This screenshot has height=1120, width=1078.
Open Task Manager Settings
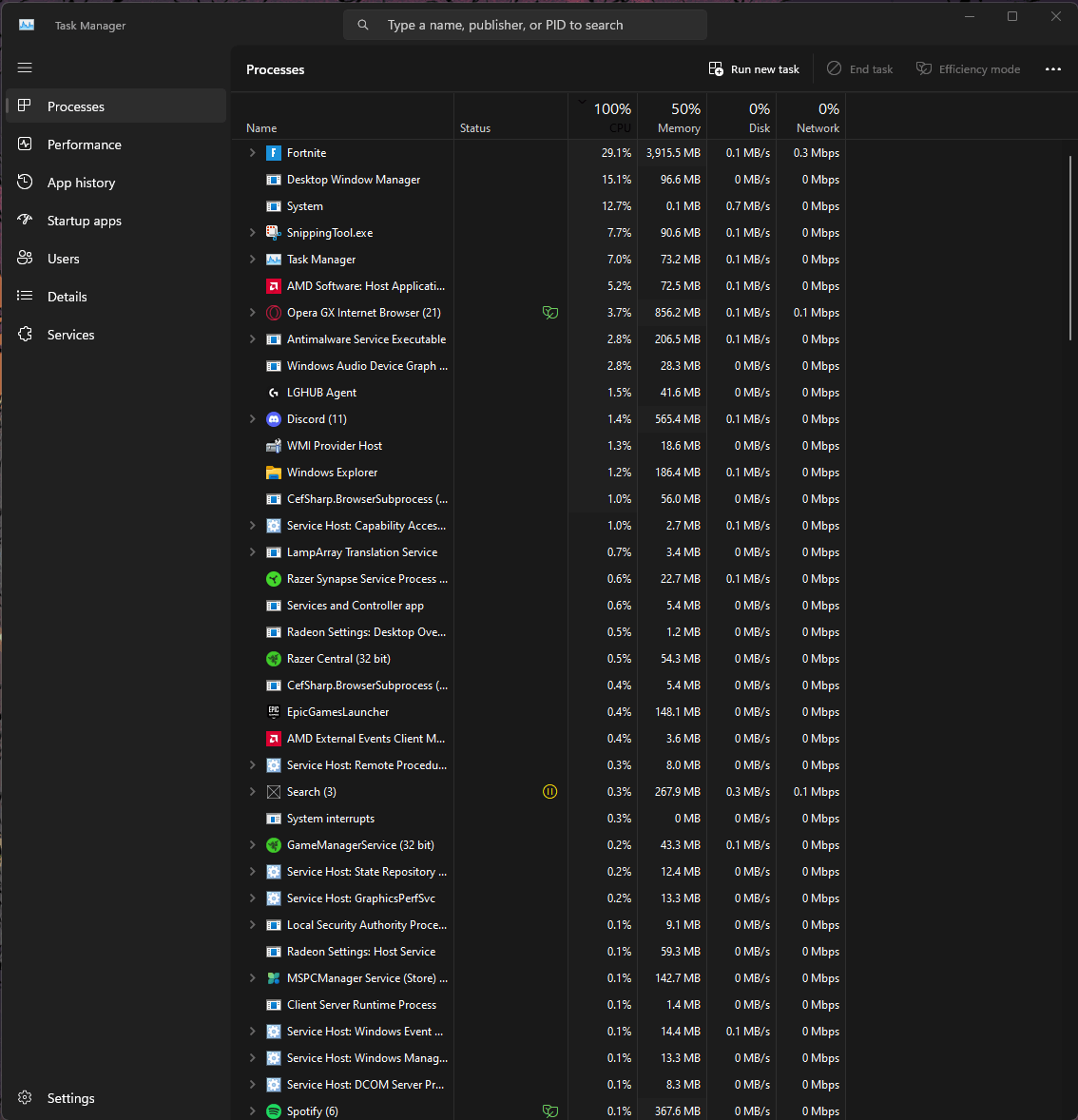point(116,1098)
